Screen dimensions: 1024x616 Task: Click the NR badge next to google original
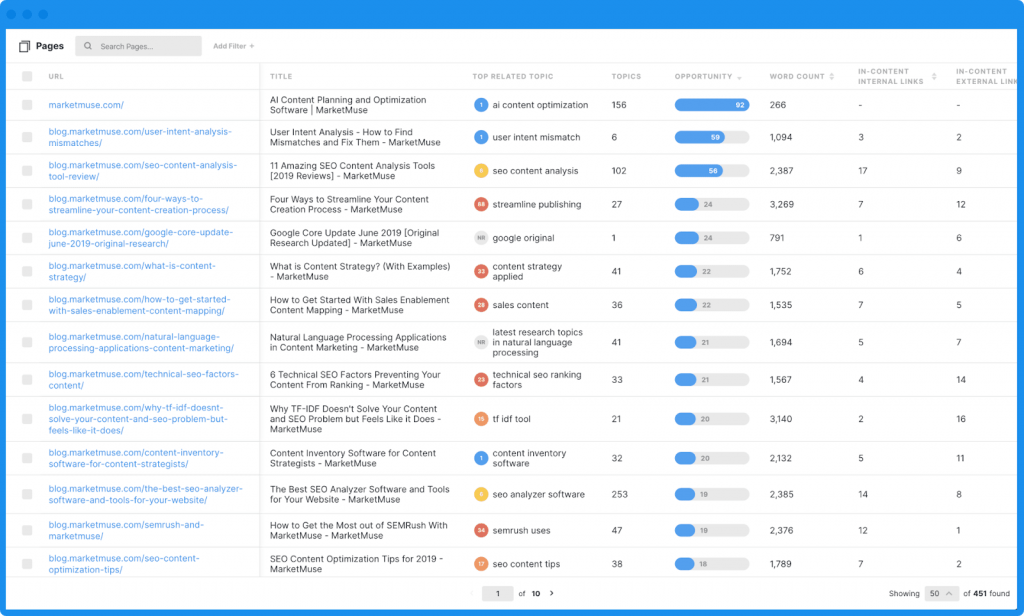480,238
